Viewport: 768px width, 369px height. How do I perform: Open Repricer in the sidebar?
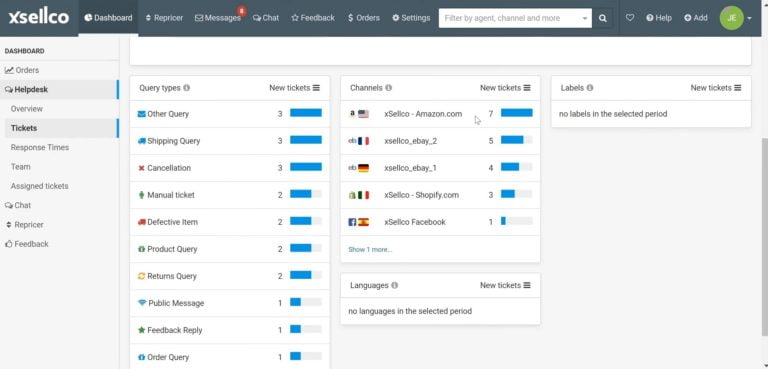point(24,224)
